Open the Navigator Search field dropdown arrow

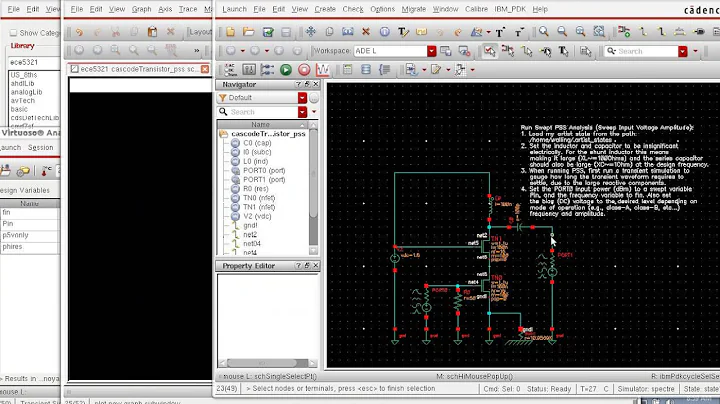302,112
